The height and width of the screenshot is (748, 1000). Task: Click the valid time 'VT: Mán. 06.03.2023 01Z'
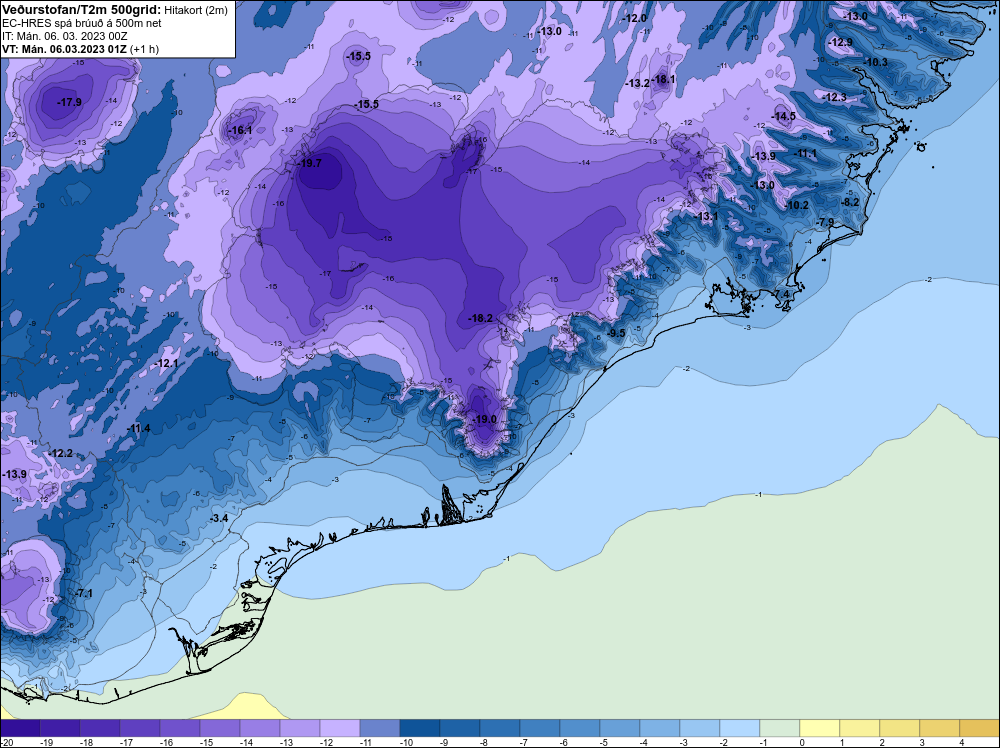coord(64,49)
